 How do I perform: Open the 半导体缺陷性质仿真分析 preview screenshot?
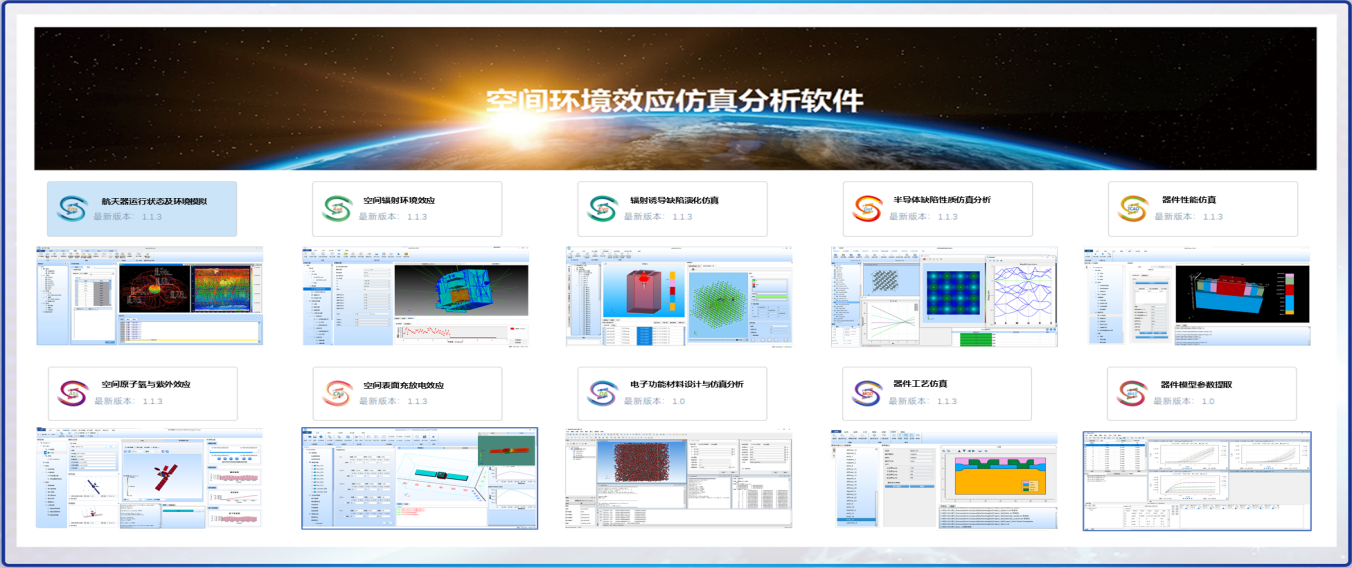pyautogui.click(x=945, y=297)
